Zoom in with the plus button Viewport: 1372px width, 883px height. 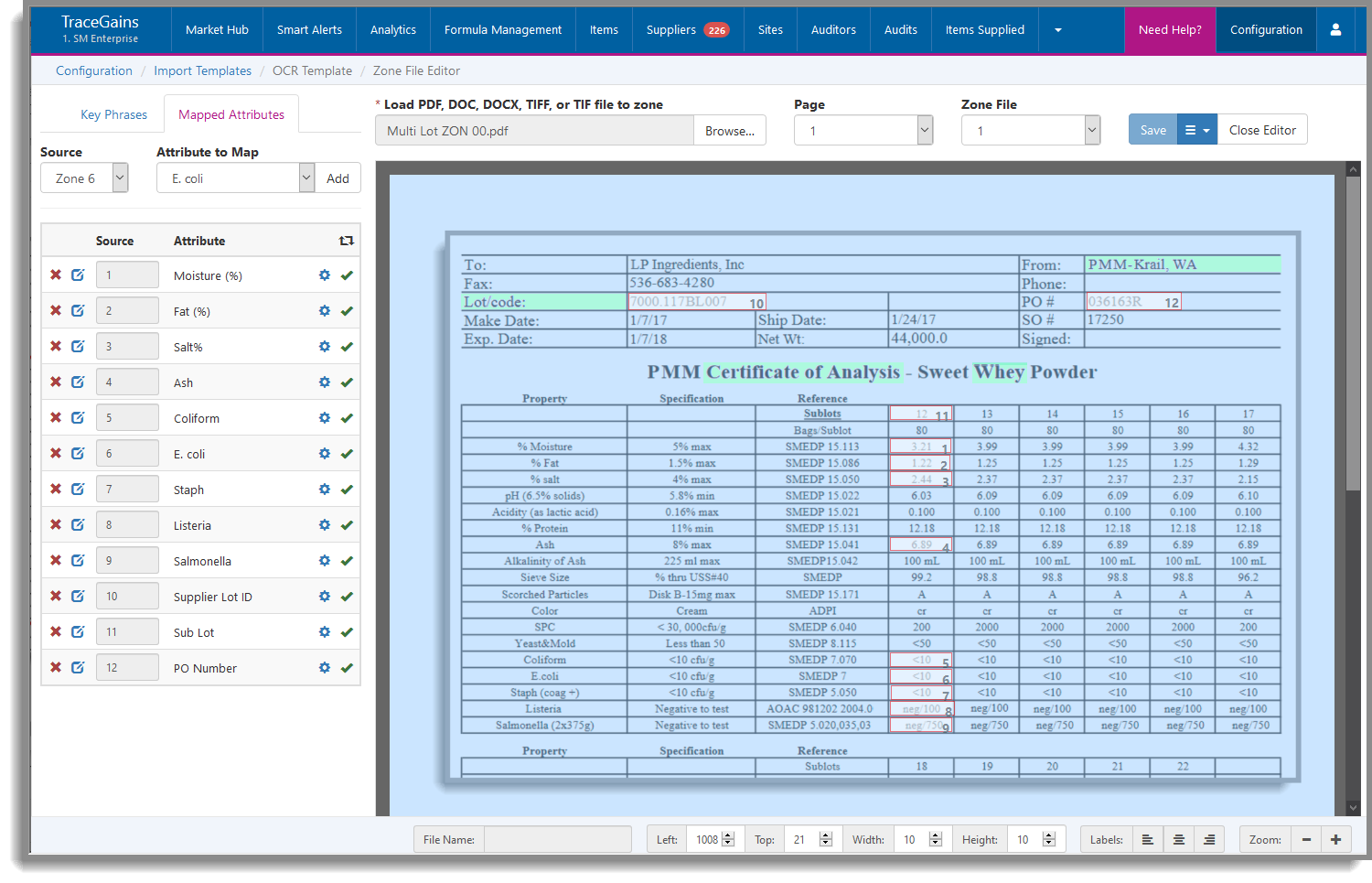pos(1335,839)
